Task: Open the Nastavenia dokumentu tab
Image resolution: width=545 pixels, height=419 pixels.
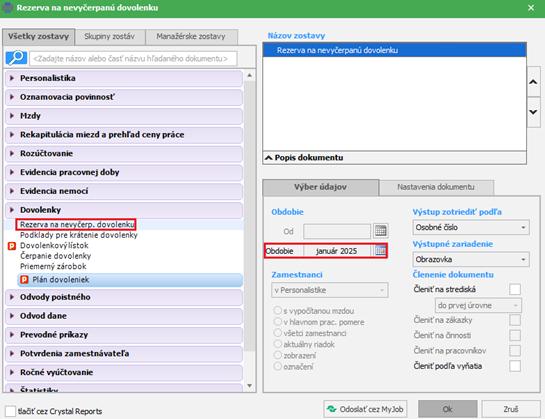Action: (x=436, y=187)
